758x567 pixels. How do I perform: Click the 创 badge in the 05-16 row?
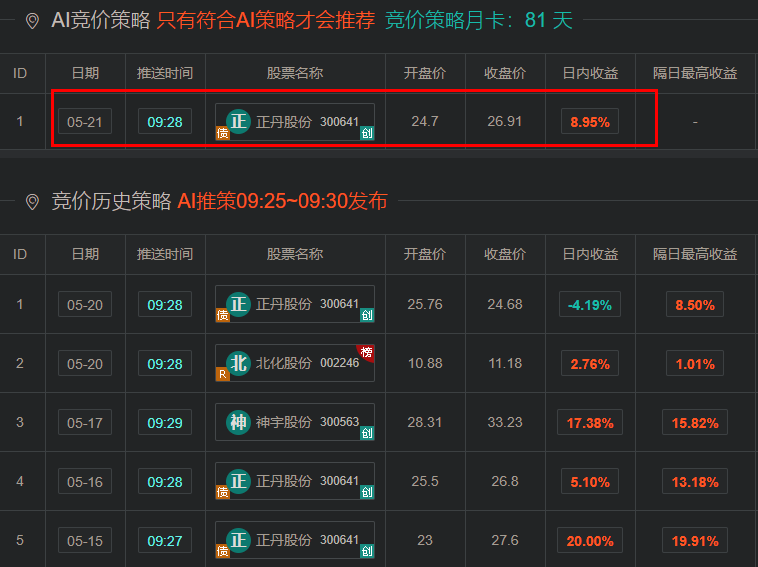(x=367, y=492)
